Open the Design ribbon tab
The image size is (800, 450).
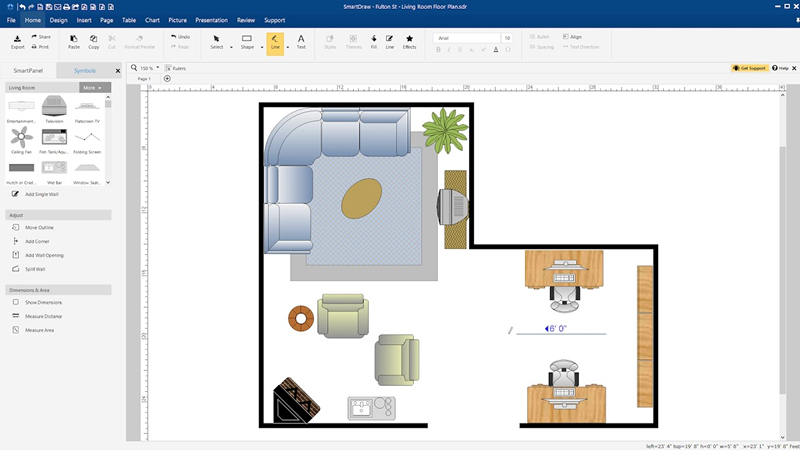59,20
